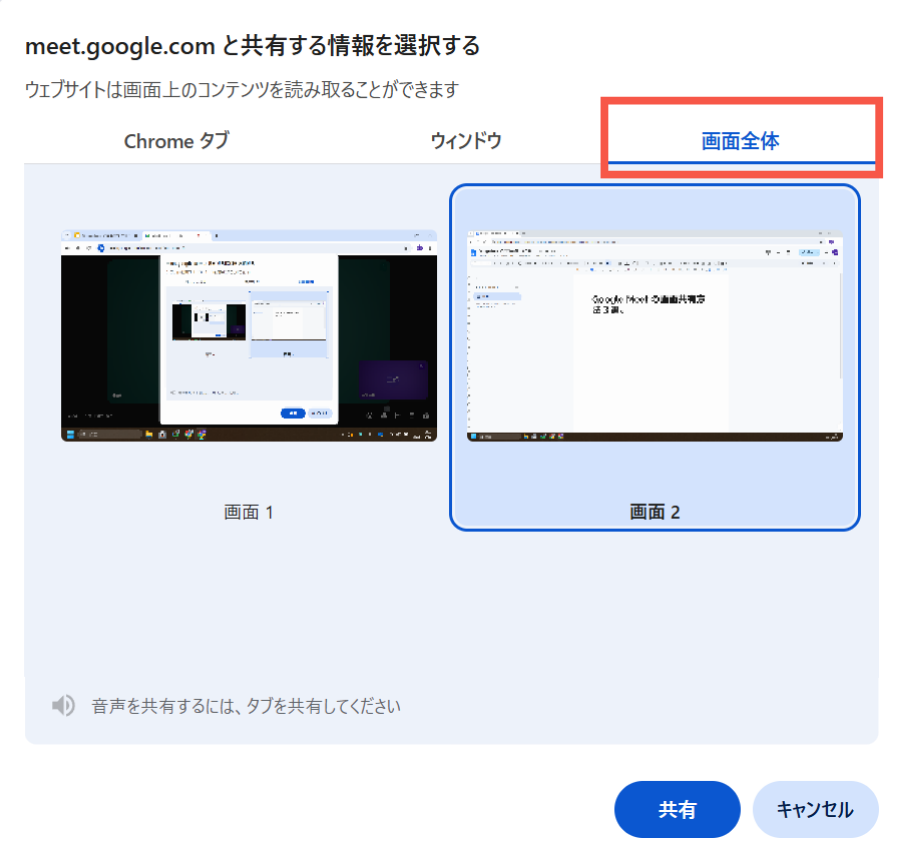The width and height of the screenshot is (900, 854).
Task: Click Docs outline sidebar in 画面 2 preview
Action: click(x=496, y=297)
